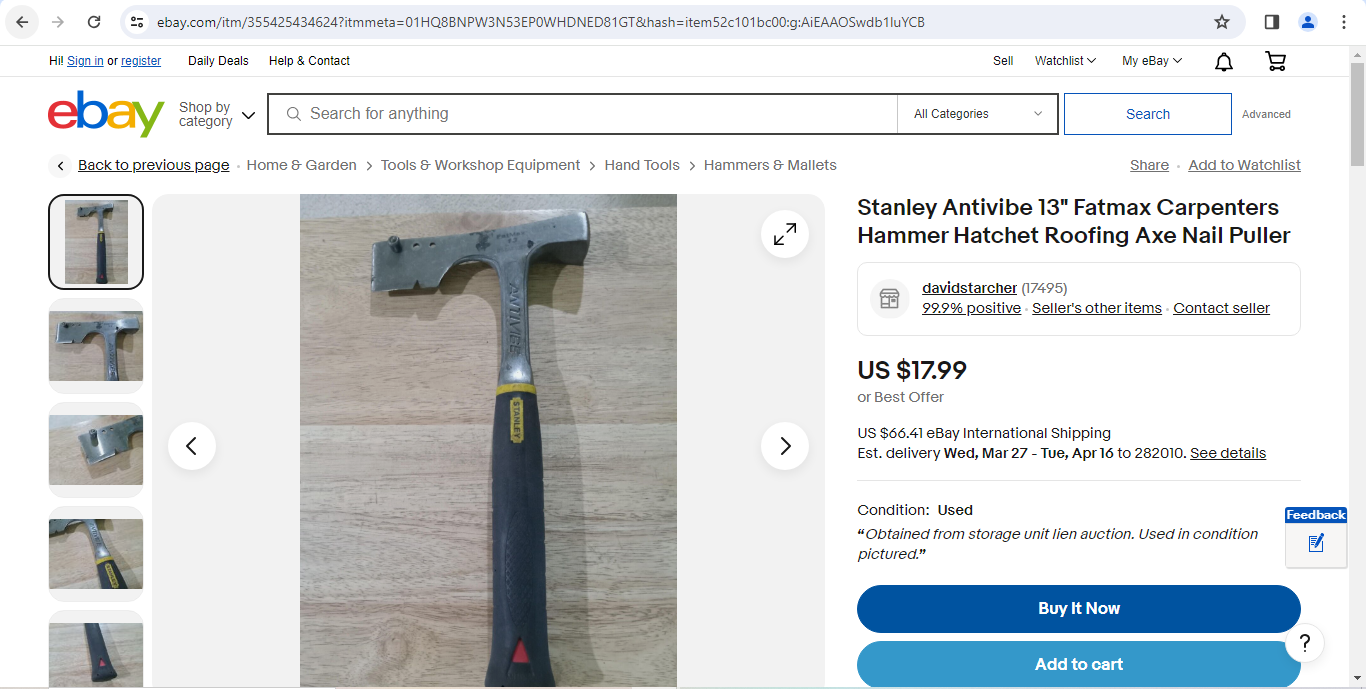Open the Chrome profile avatar
The image size is (1366, 689).
click(x=1308, y=22)
